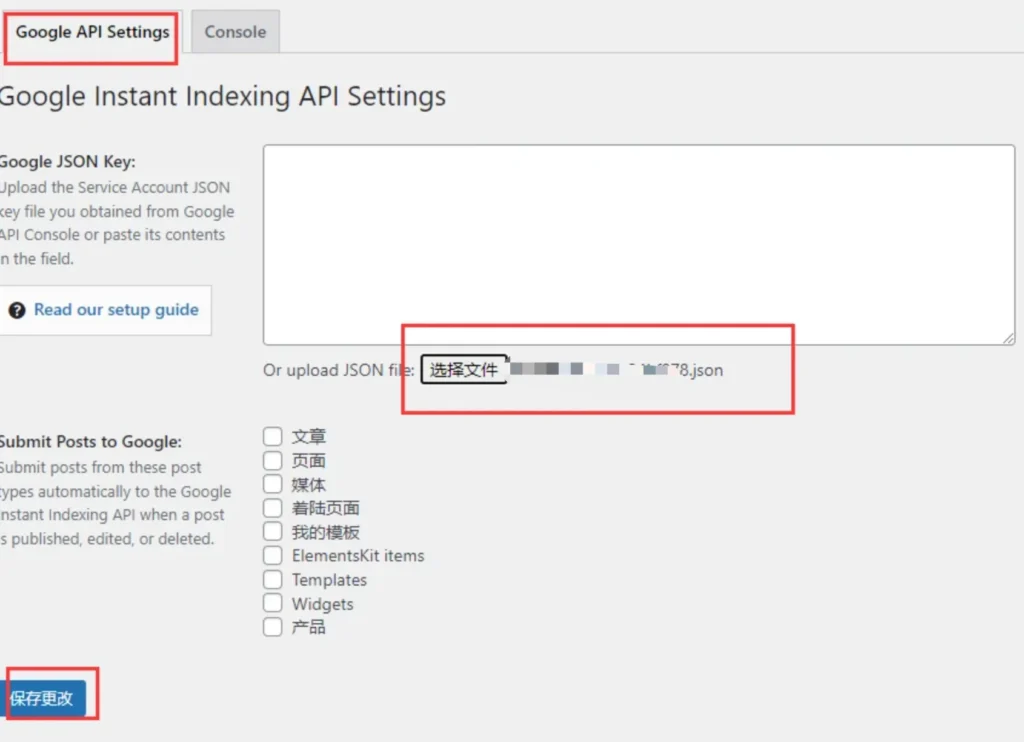The image size is (1024, 742).
Task: Select the Google API Settings tab
Action: point(92,32)
